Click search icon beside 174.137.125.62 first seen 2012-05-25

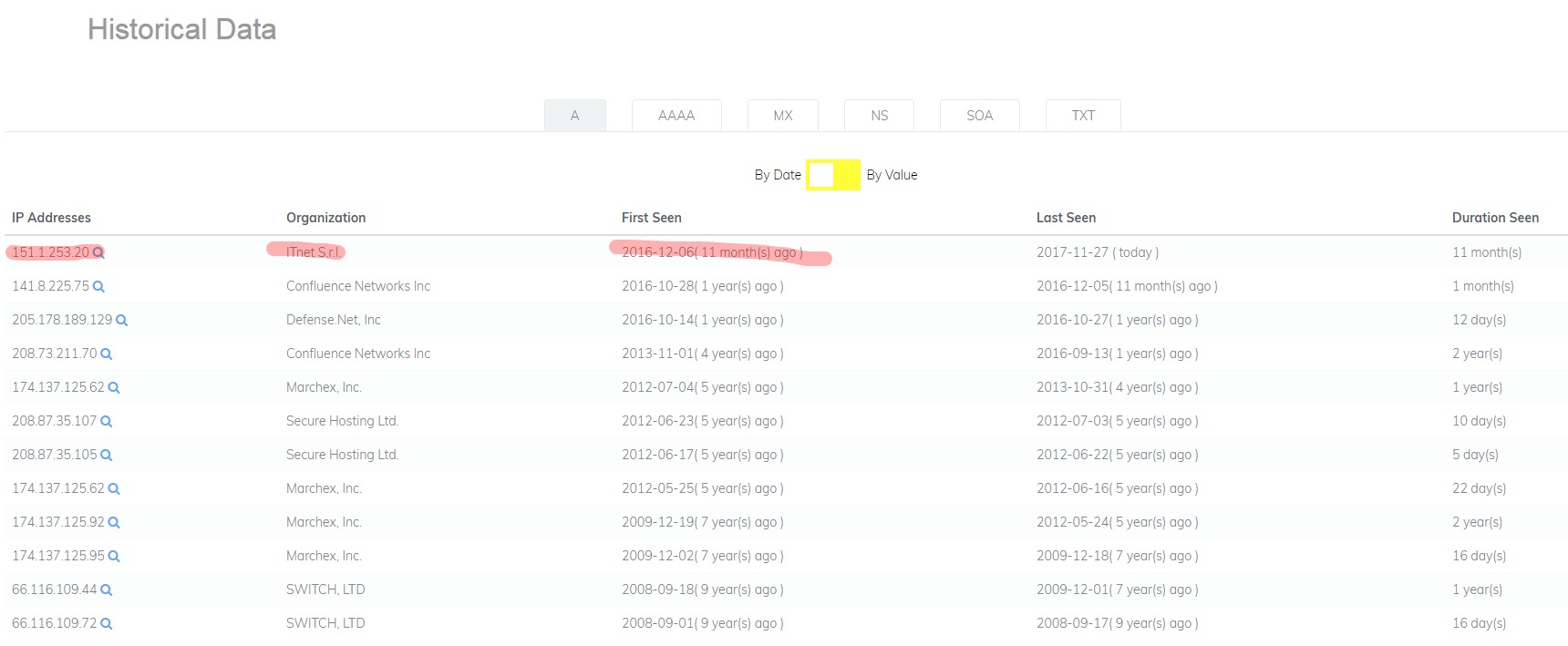point(114,488)
